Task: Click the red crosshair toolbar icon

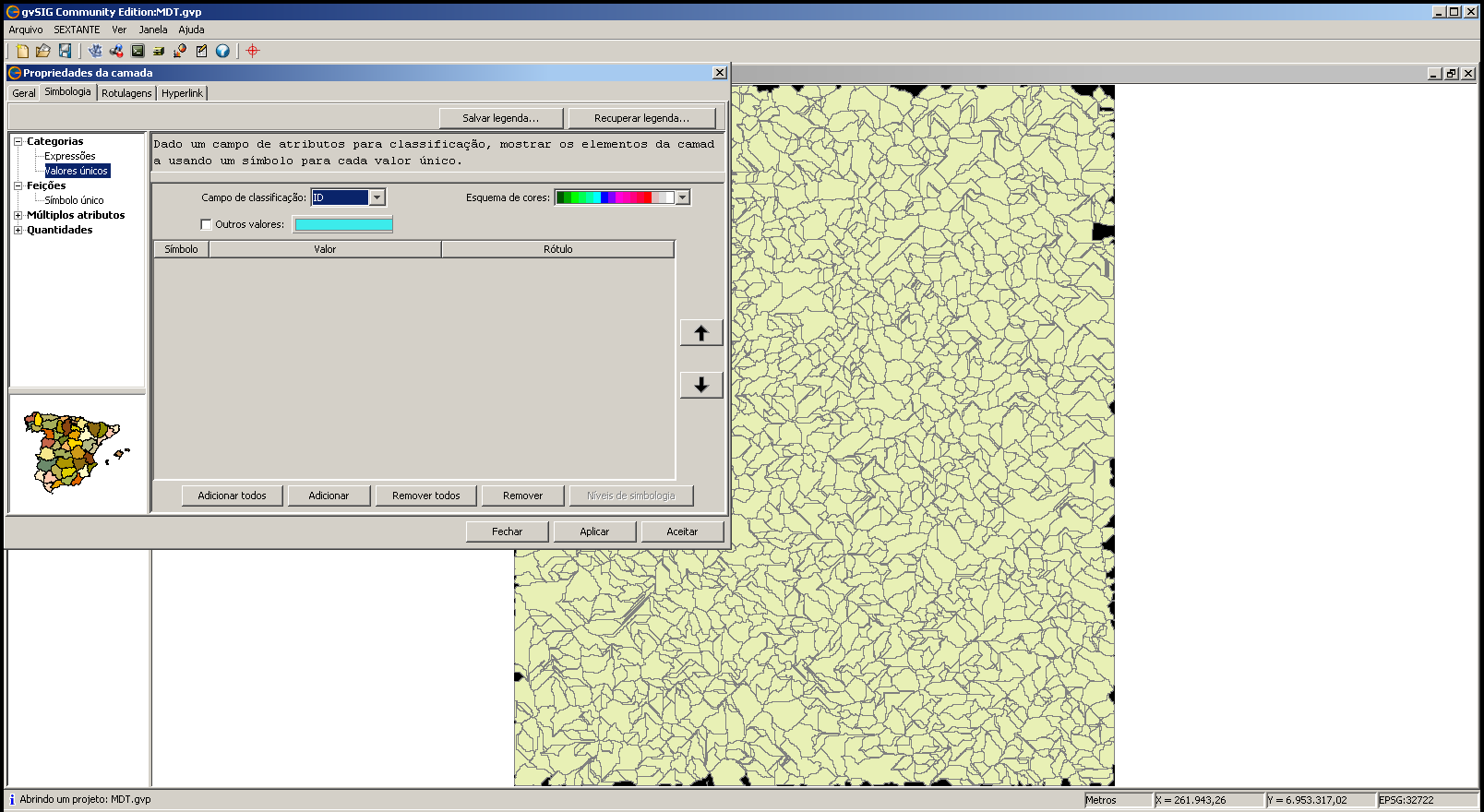Action: (x=253, y=51)
